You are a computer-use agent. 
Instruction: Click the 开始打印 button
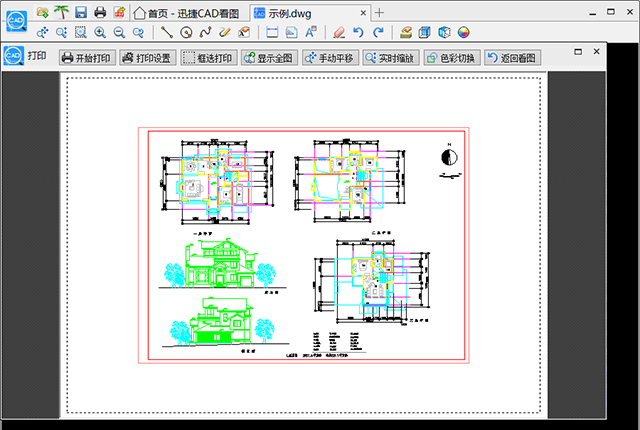pyautogui.click(x=86, y=58)
